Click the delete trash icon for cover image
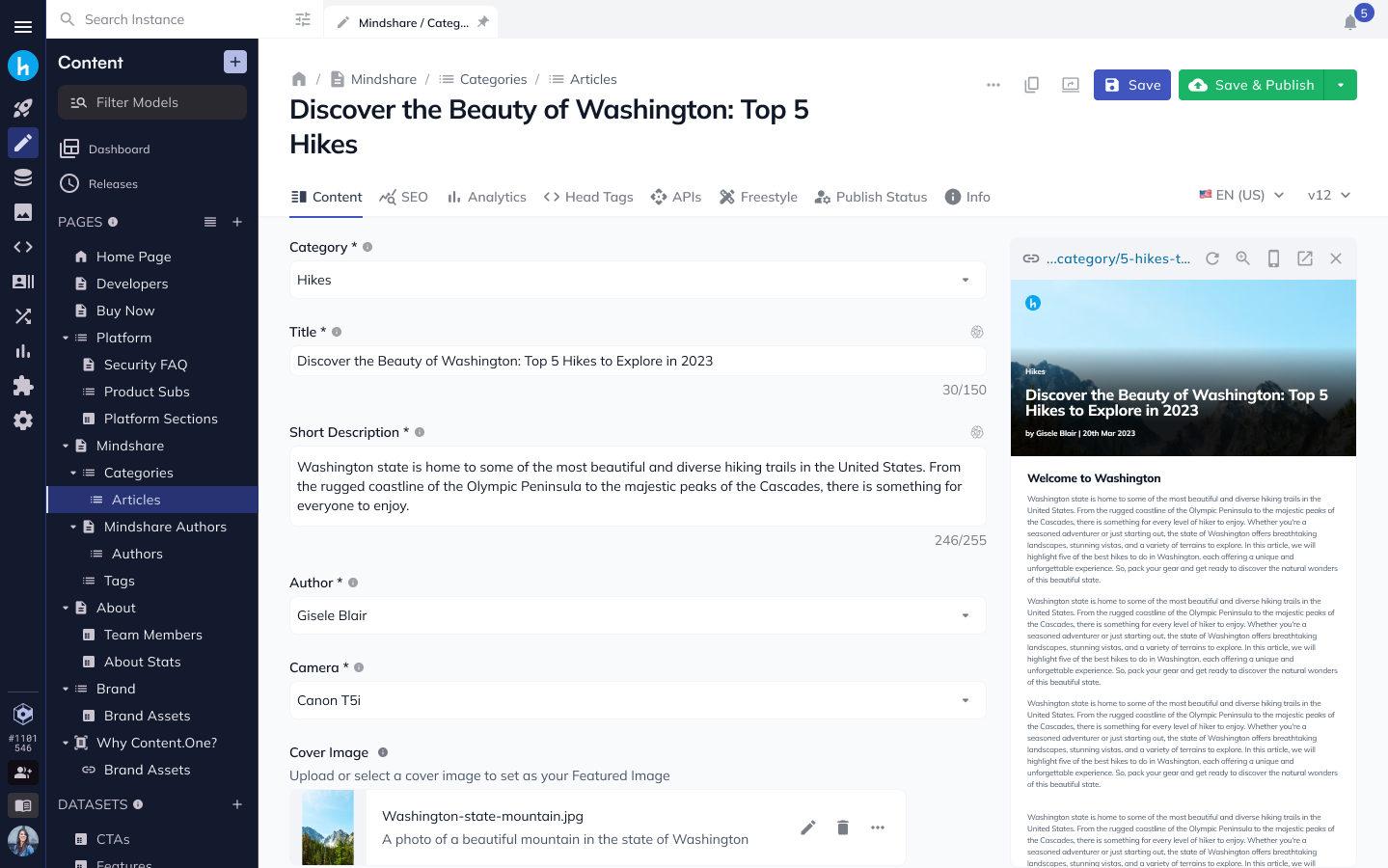The height and width of the screenshot is (868, 1388). (843, 827)
